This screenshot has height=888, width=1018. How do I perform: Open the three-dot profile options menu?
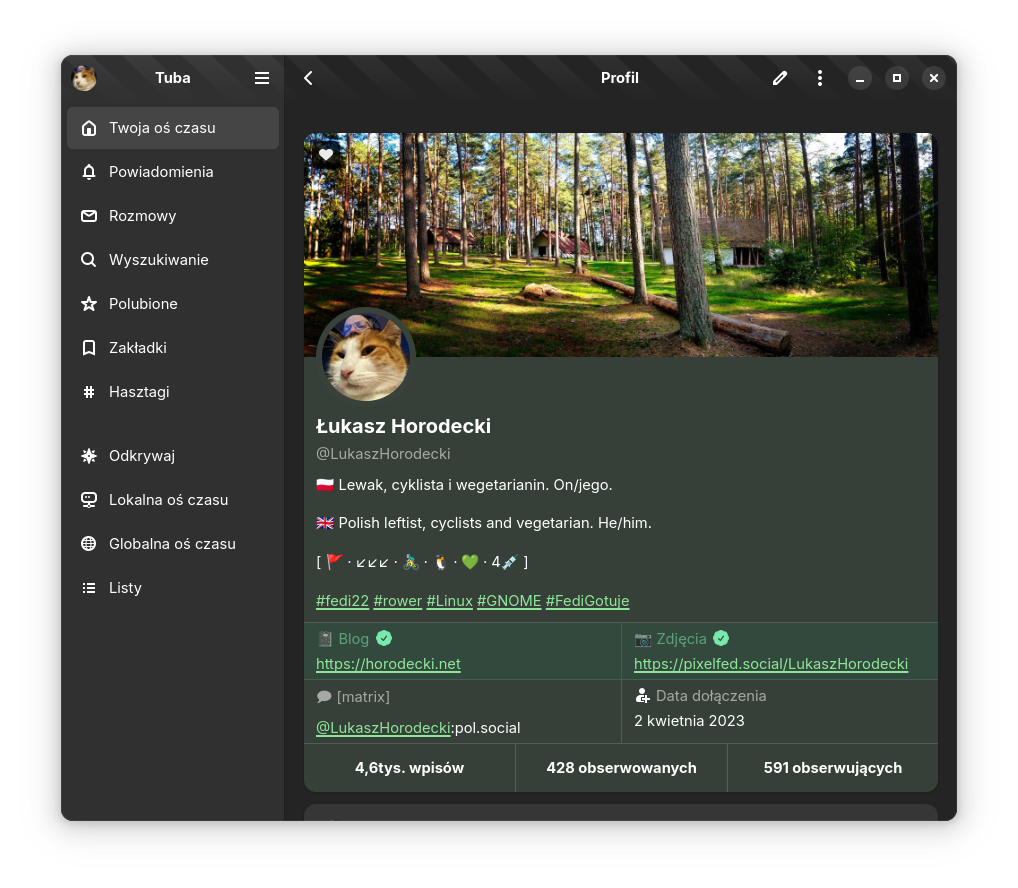click(x=820, y=78)
